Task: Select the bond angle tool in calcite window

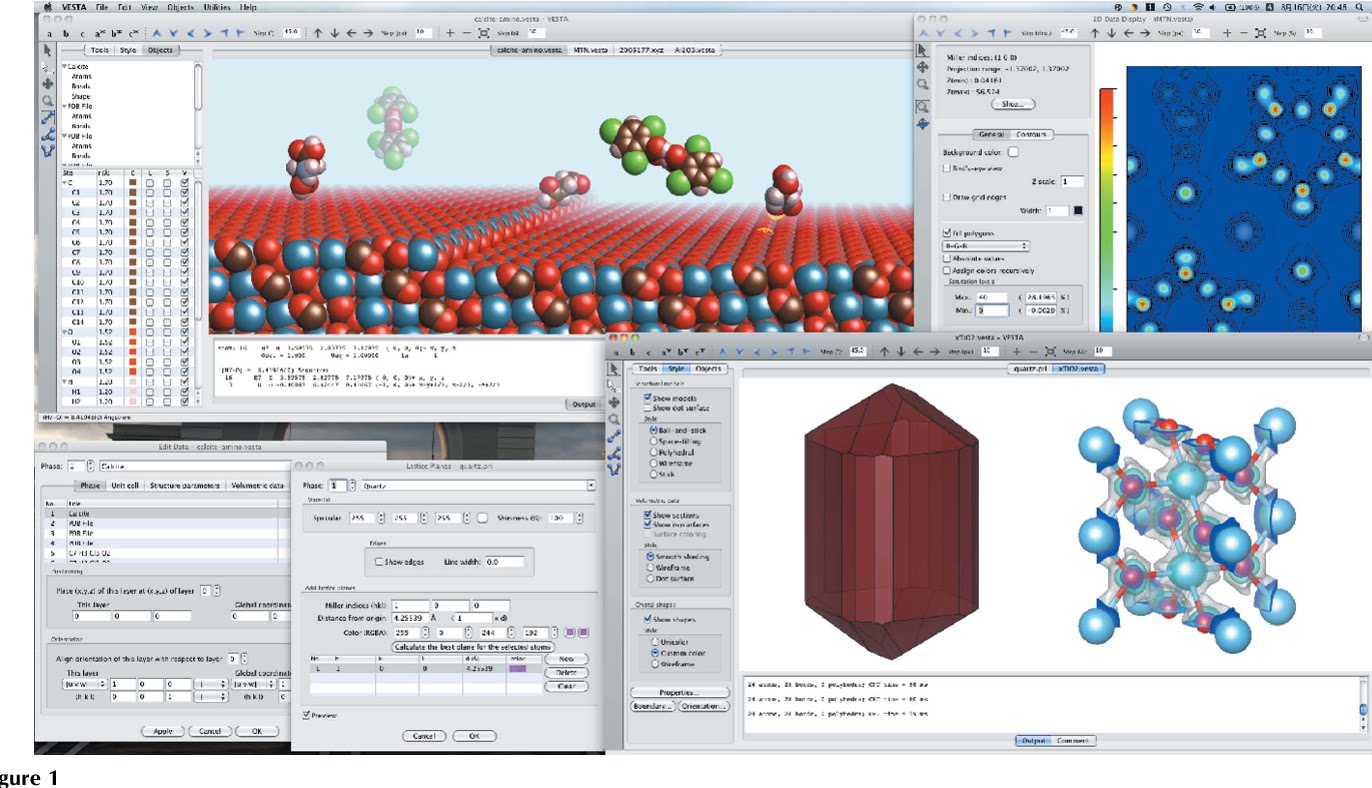Action: 48,134
